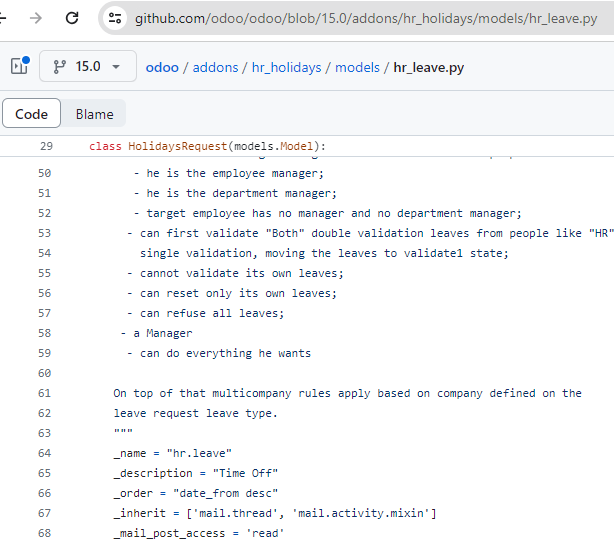The height and width of the screenshot is (539, 614).
Task: Select line number 58
Action: coord(45,333)
